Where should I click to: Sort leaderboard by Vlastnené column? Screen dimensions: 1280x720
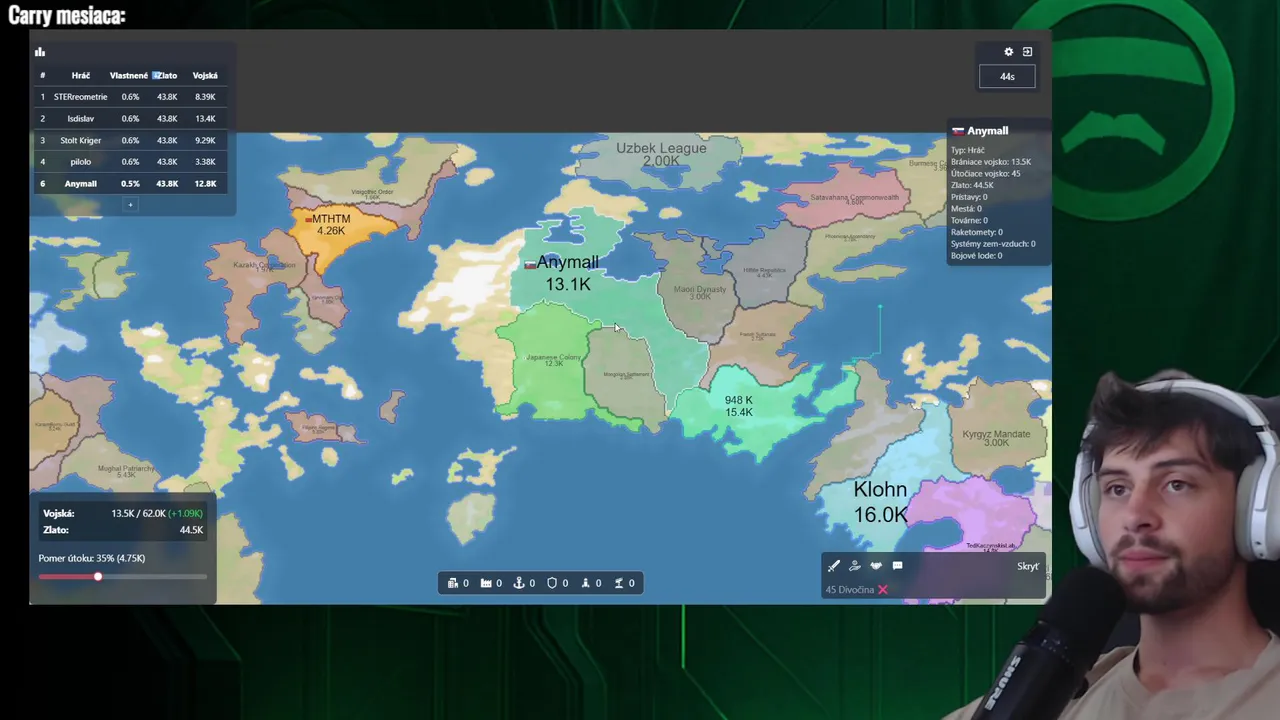pyautogui.click(x=129, y=76)
